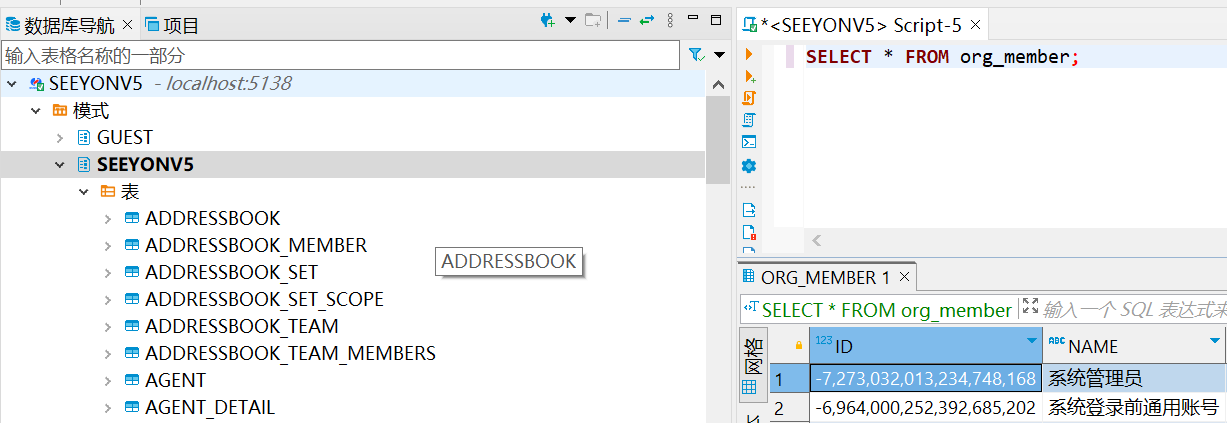The height and width of the screenshot is (423, 1227).
Task: Collapse the SEEYONV5 connection node
Action: [12, 84]
